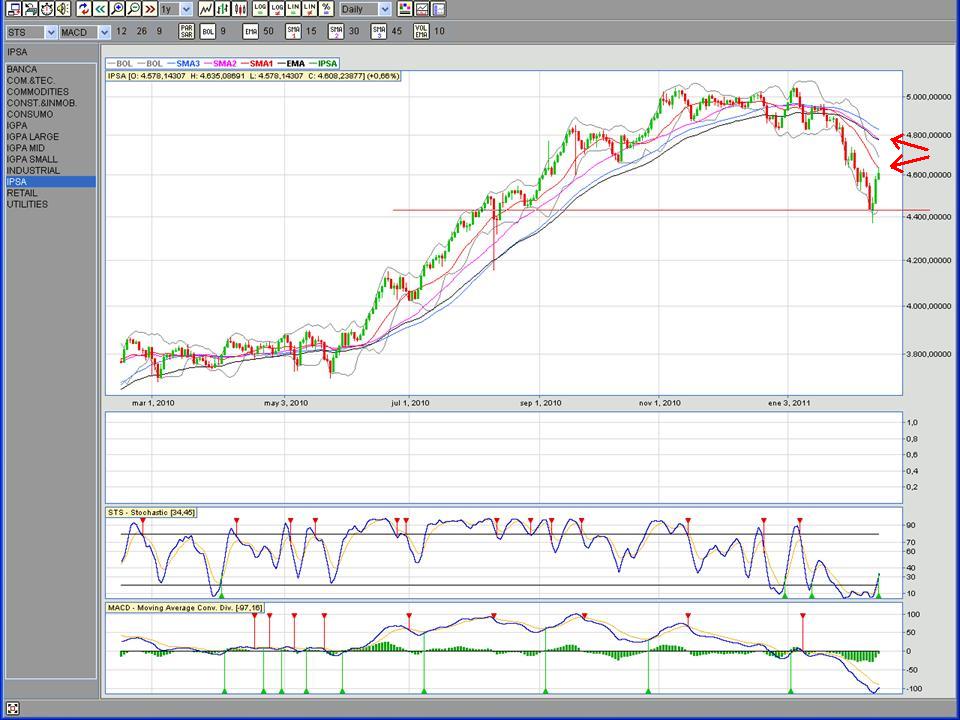This screenshot has height=720, width=960.
Task: Toggle the BOL Bollinger bands indicator
Action: (x=208, y=32)
